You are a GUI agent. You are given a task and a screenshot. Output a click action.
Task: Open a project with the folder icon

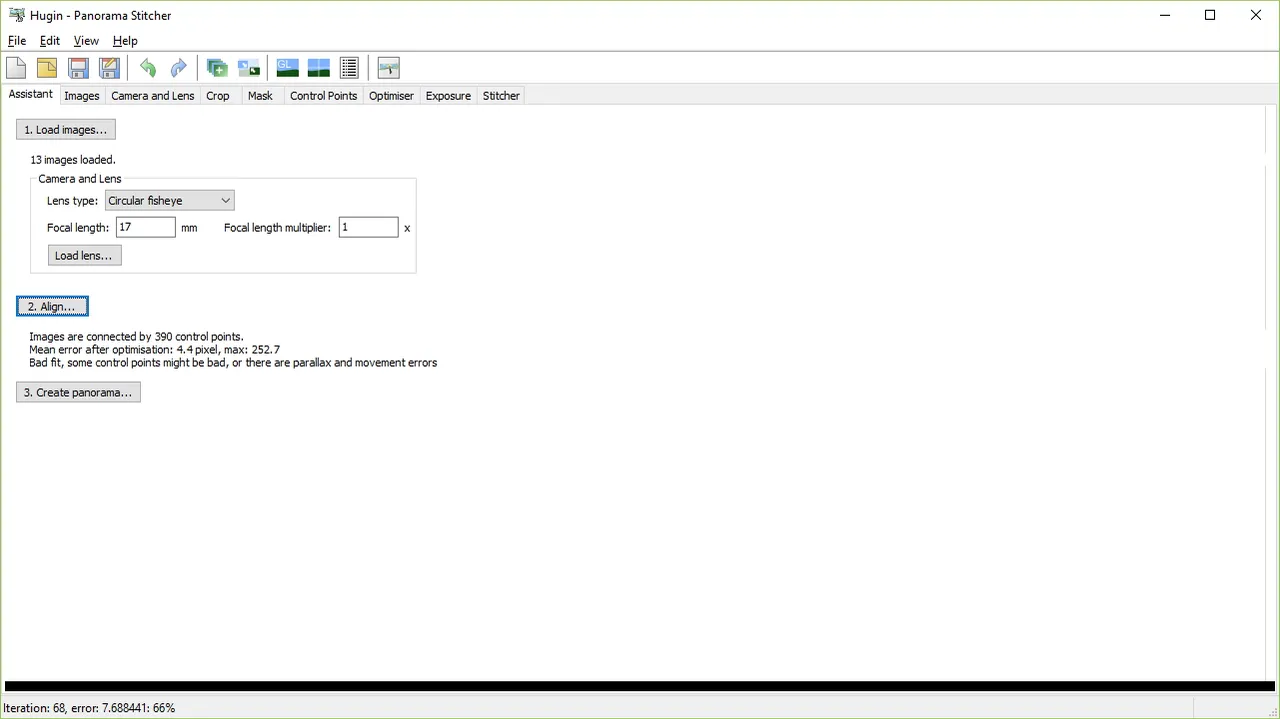pos(47,68)
